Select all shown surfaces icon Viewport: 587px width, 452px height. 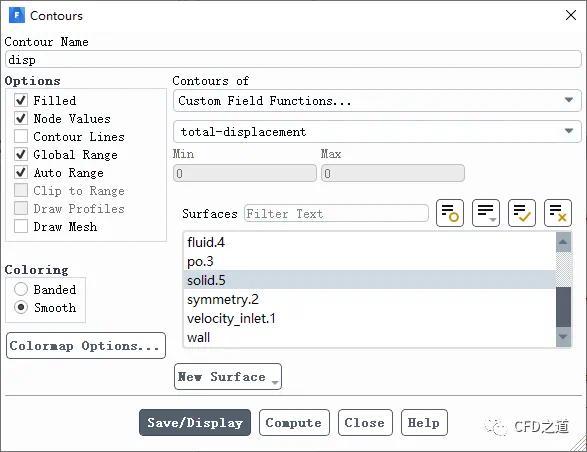click(521, 213)
